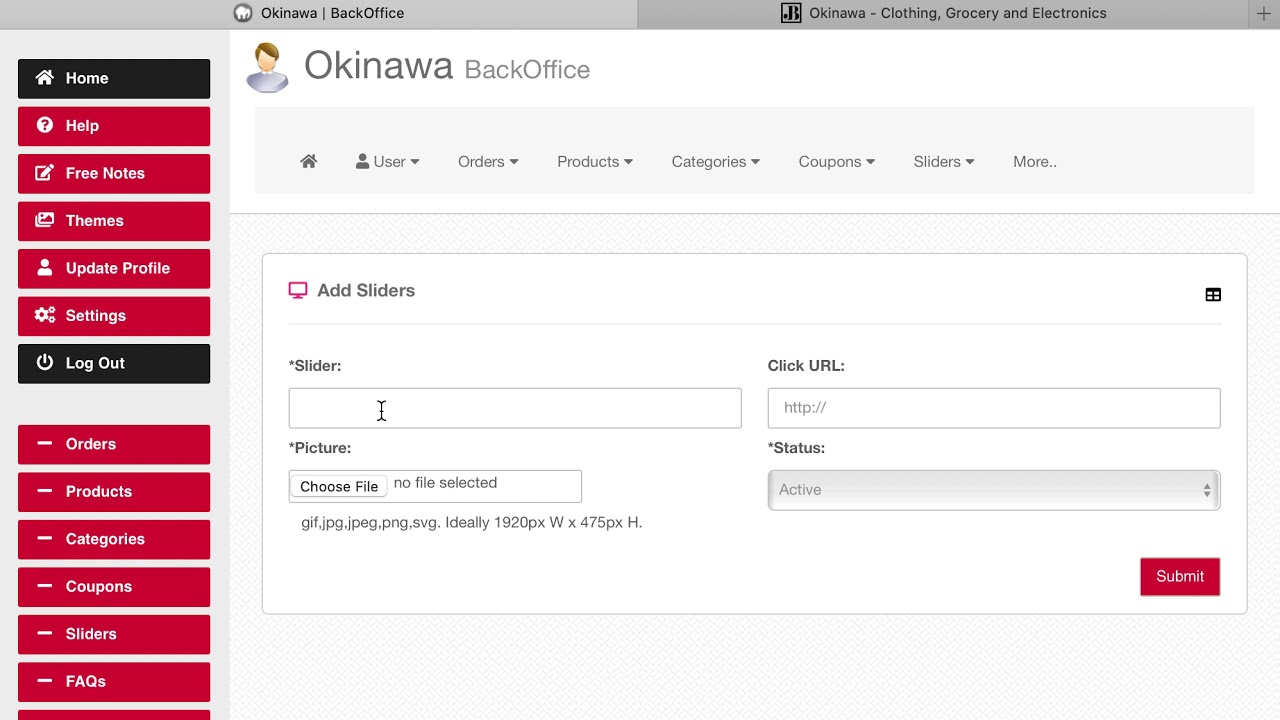Expand the Orders section in the sidebar
The width and height of the screenshot is (1280, 720).
pos(114,444)
